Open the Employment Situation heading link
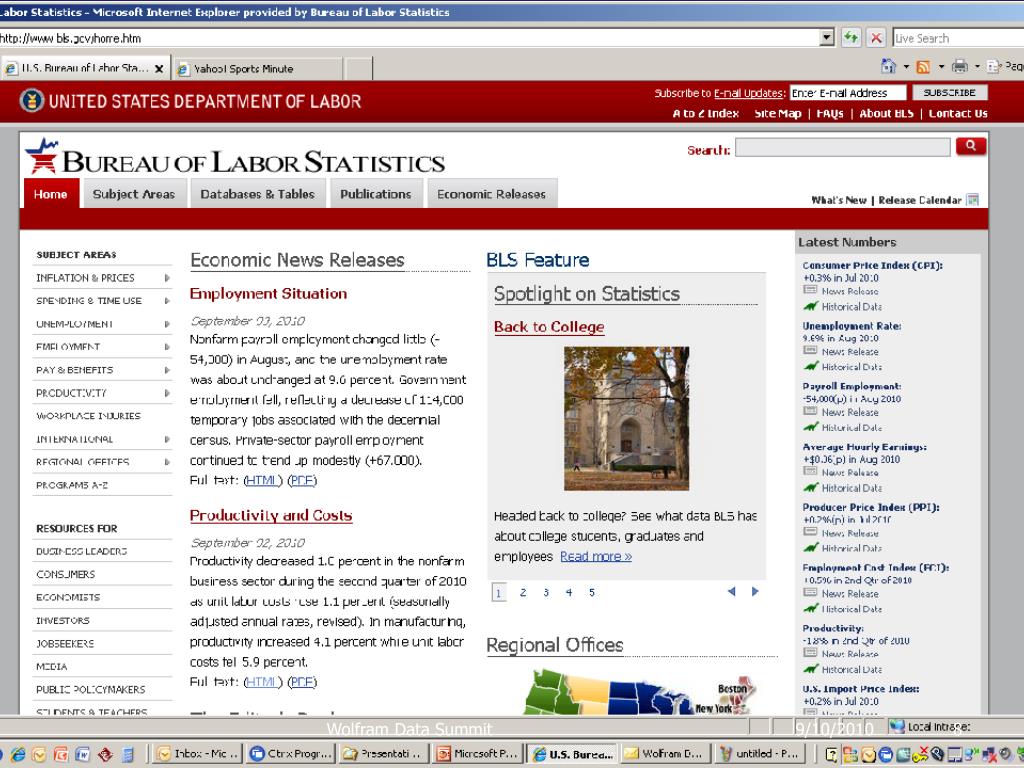The image size is (1024, 768). pos(268,294)
